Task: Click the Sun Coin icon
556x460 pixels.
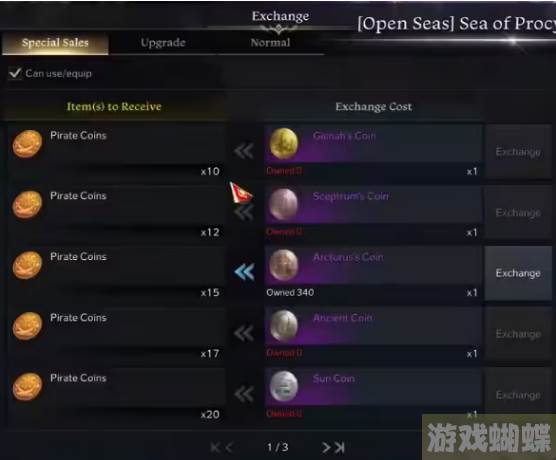Action: 284,386
